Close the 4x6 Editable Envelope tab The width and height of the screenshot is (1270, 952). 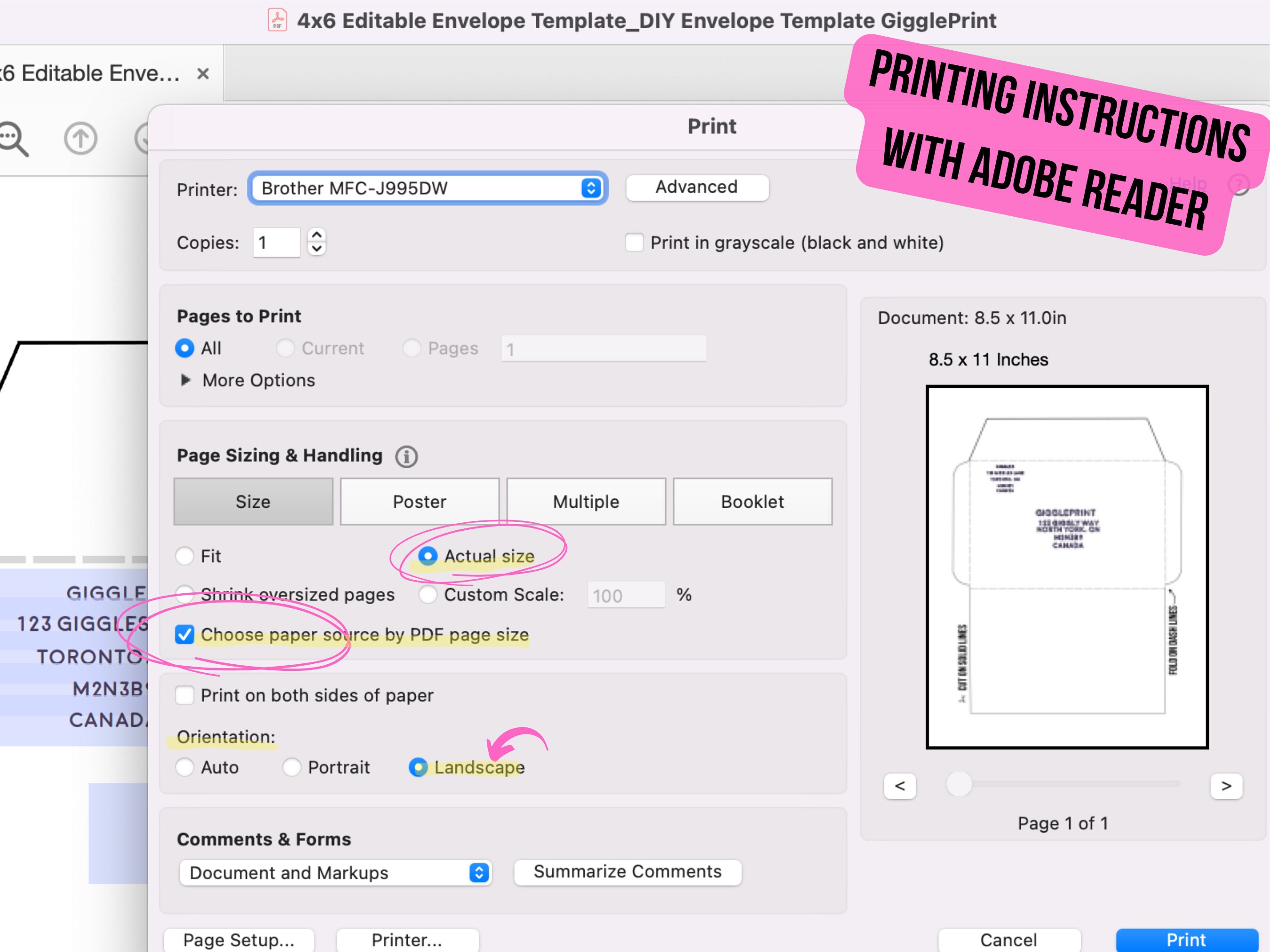click(203, 74)
